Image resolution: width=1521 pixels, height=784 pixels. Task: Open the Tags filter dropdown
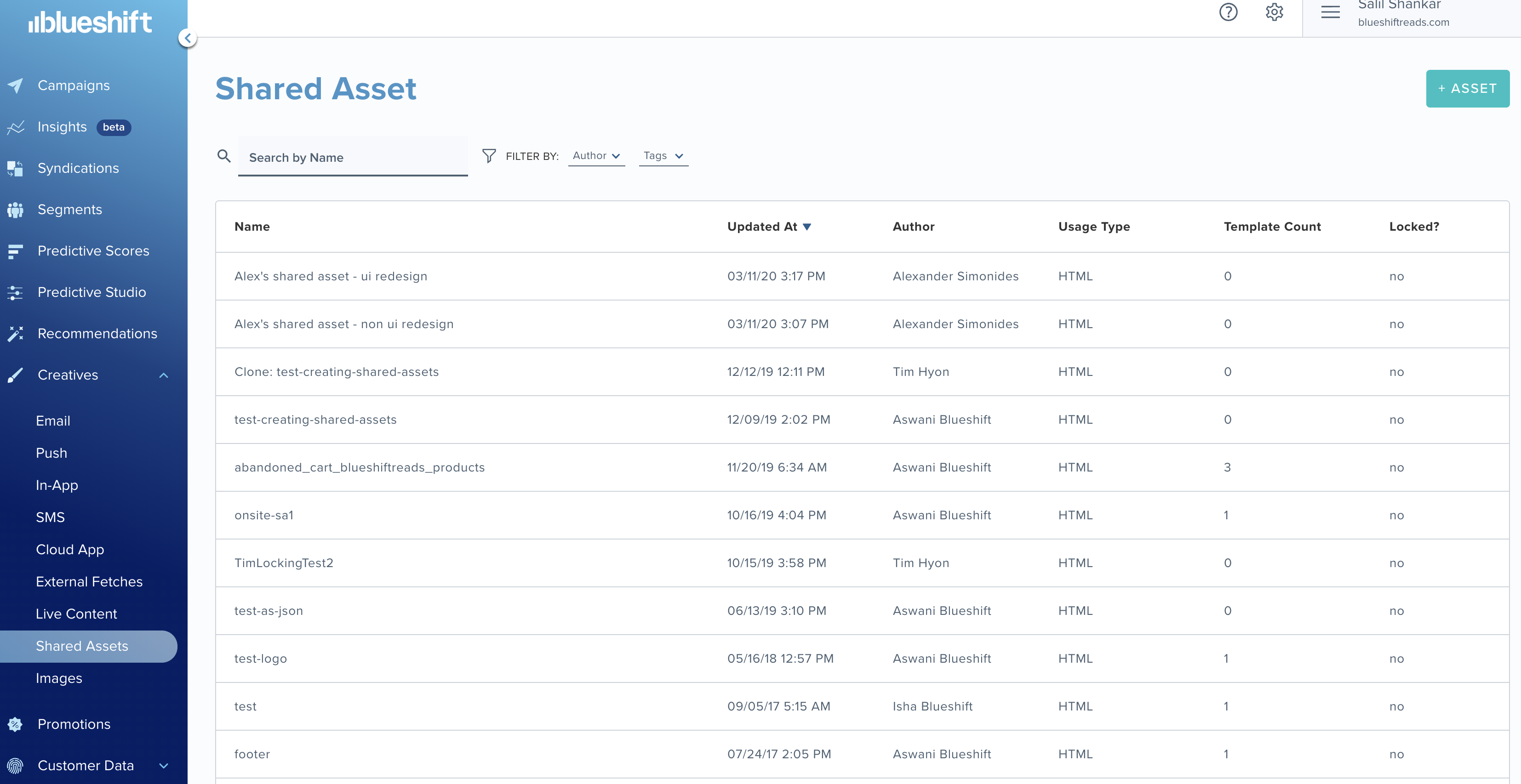pos(663,156)
